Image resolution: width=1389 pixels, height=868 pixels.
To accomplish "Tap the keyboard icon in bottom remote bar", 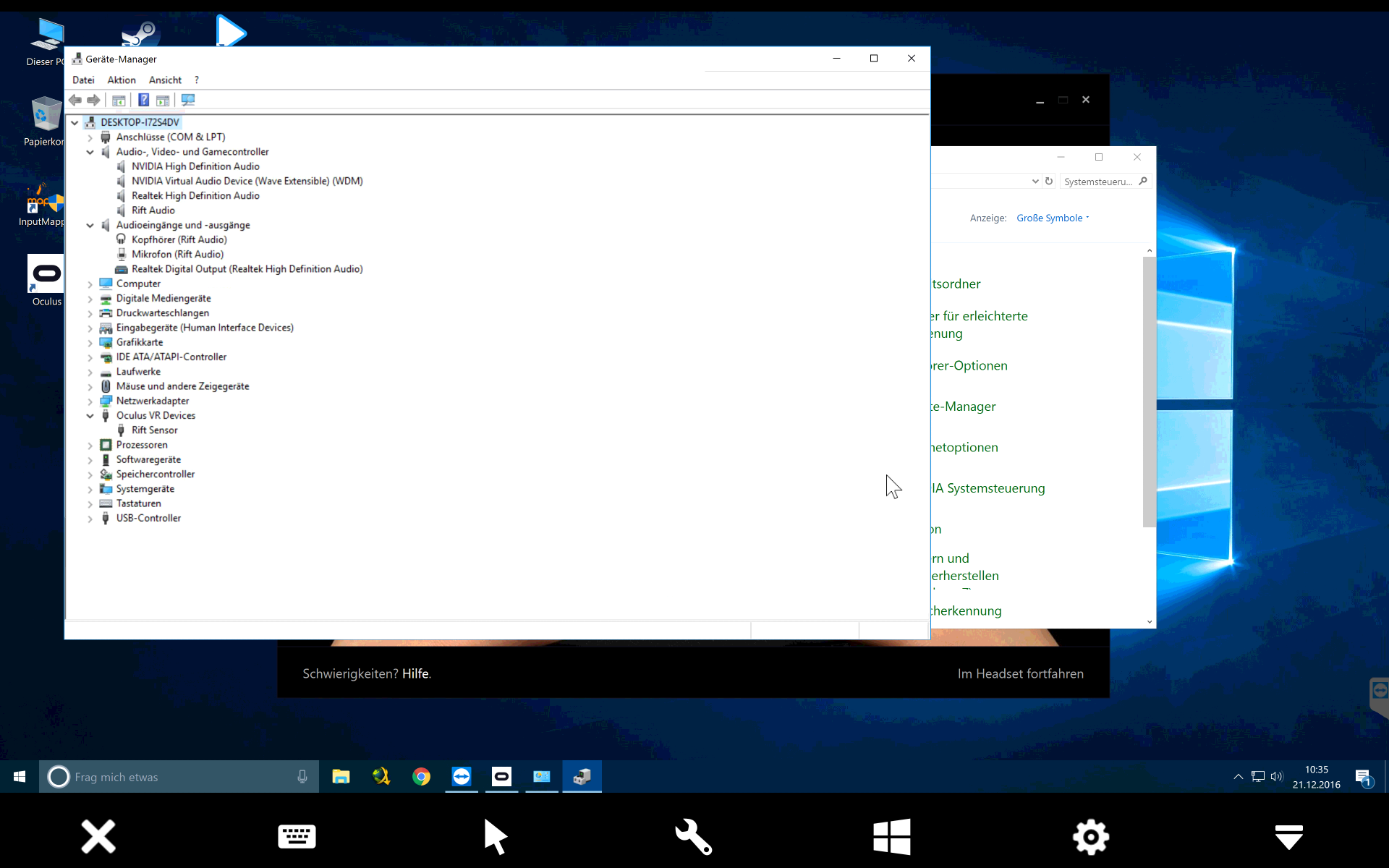I will pyautogui.click(x=297, y=836).
